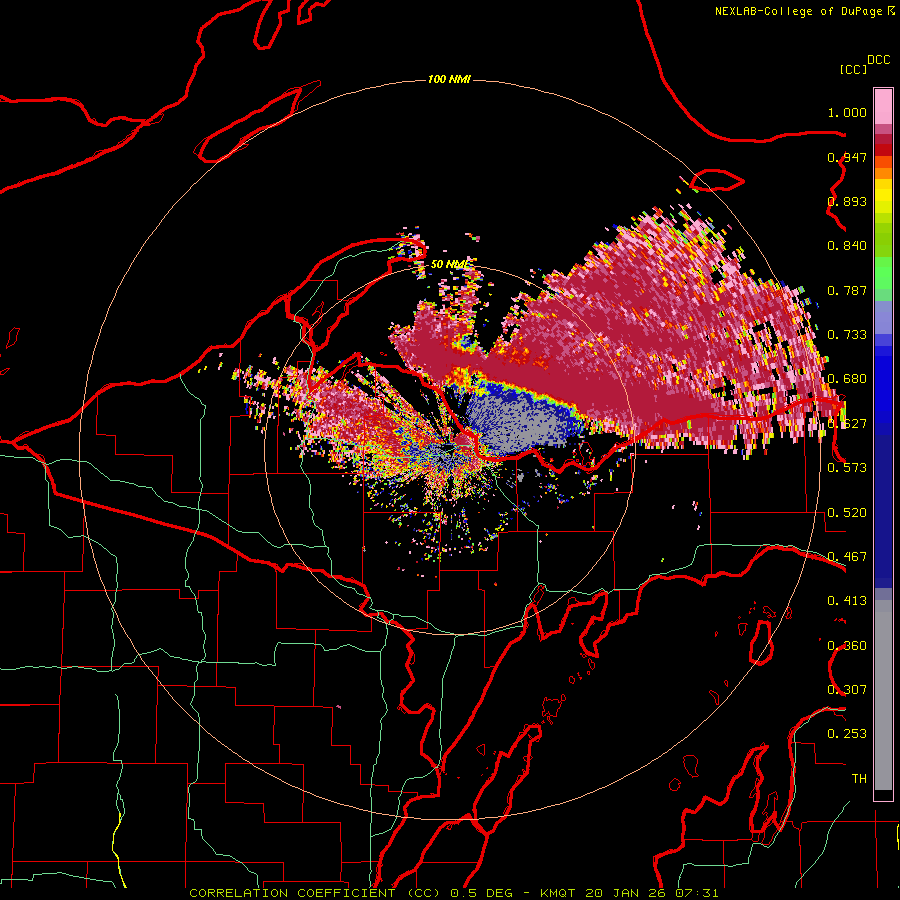Click the pink top color band in legend

[x=883, y=107]
